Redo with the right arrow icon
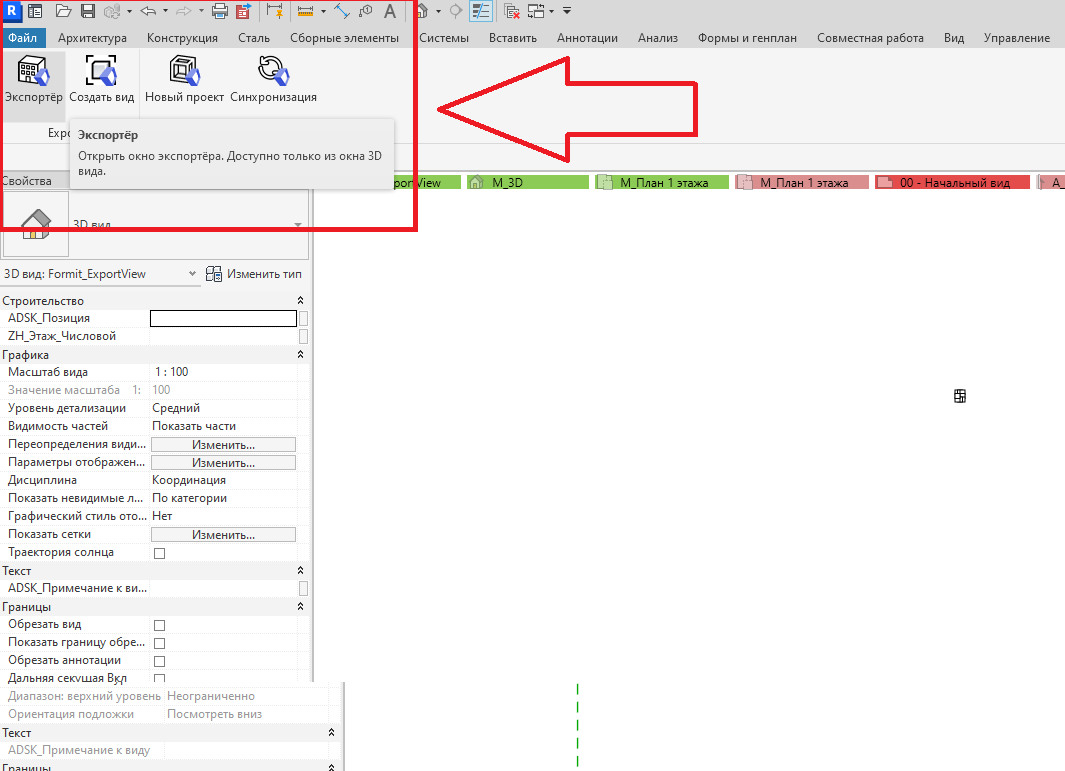Screen dimensions: 1065x771 [183, 11]
